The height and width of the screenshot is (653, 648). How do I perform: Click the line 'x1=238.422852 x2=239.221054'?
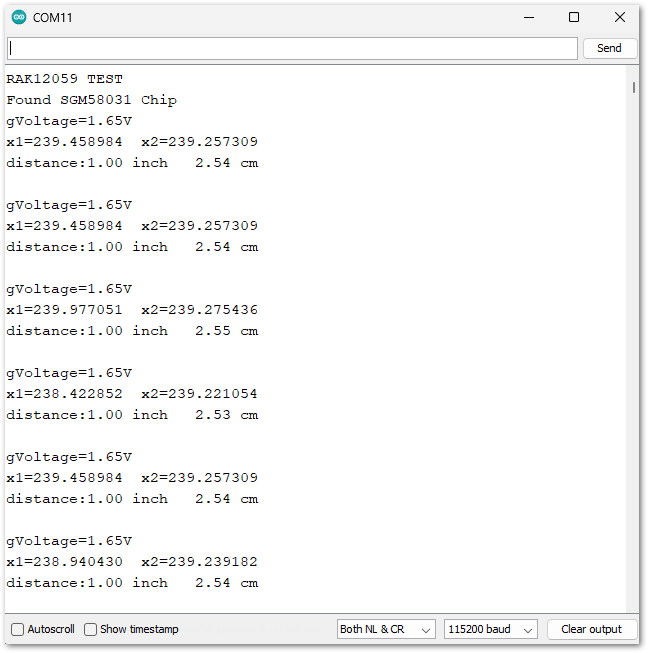pyautogui.click(x=132, y=394)
